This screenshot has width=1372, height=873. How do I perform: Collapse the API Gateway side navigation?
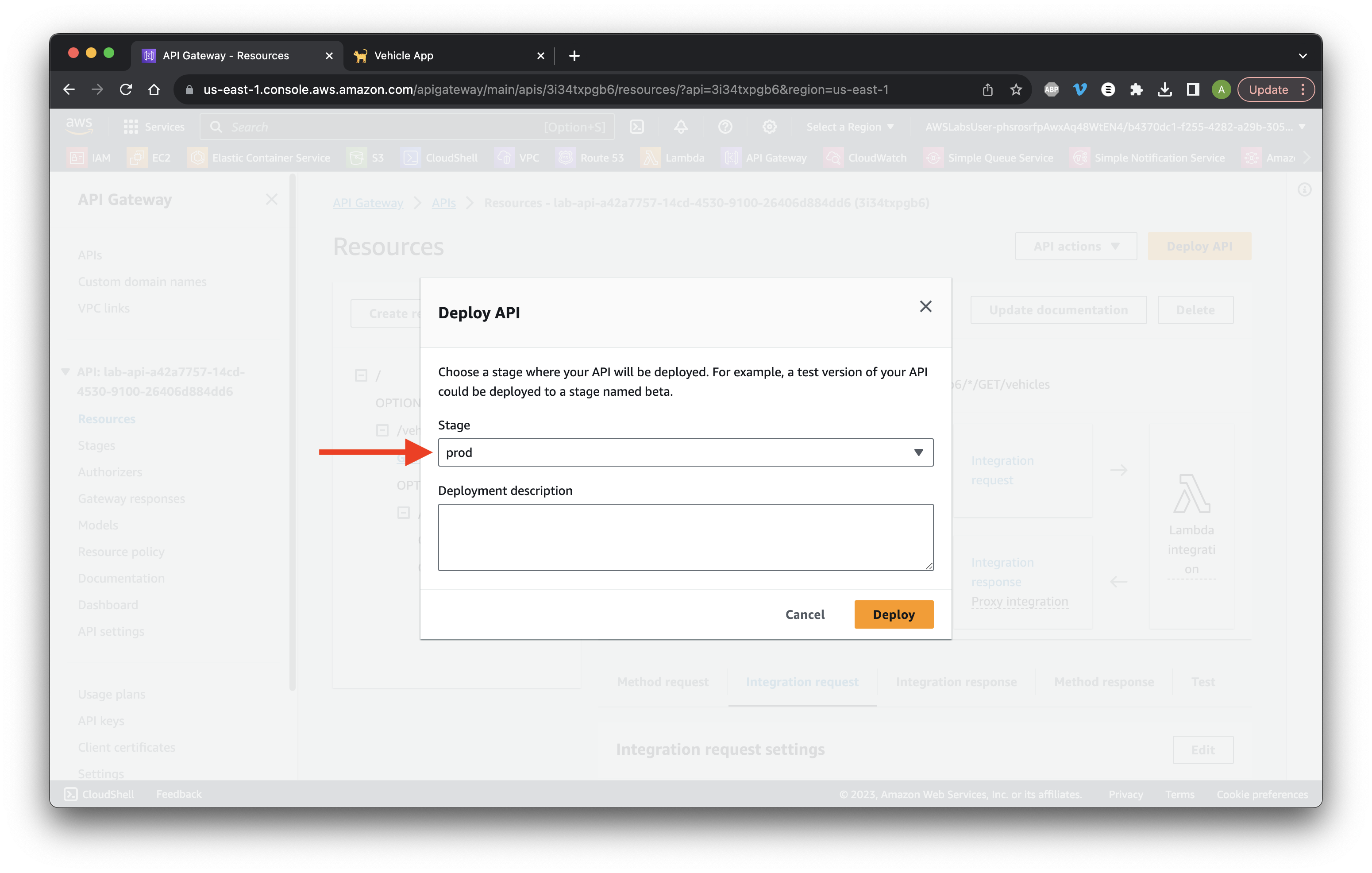click(x=271, y=200)
